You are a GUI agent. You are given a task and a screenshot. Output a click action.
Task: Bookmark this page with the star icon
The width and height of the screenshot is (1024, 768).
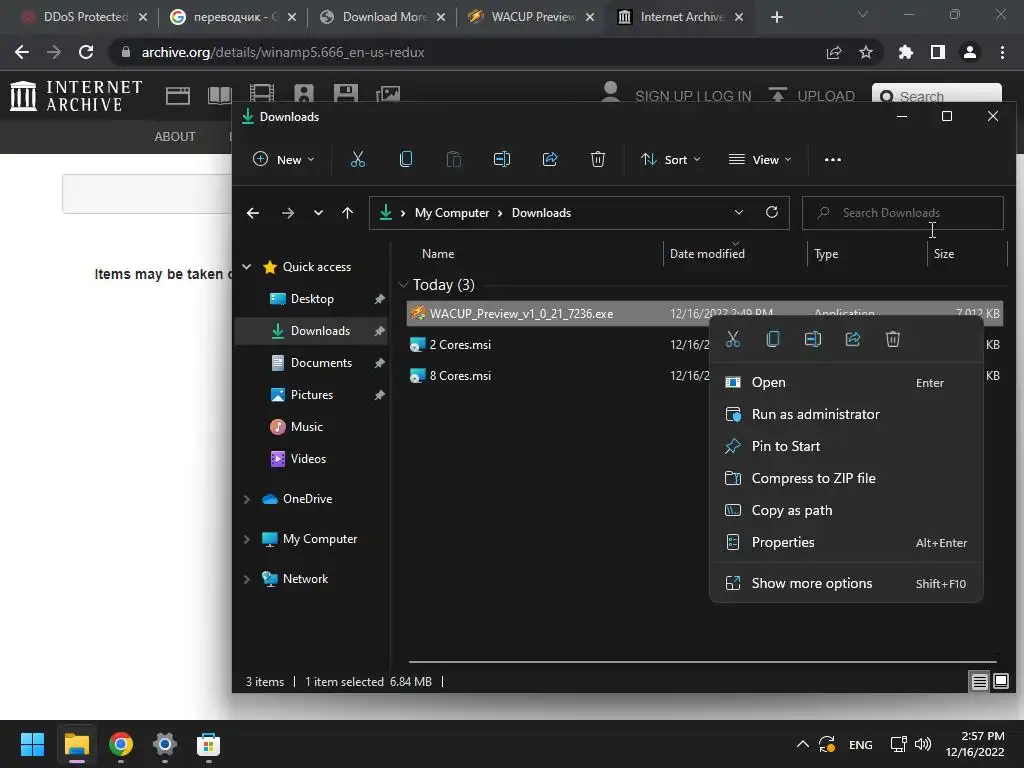click(866, 52)
